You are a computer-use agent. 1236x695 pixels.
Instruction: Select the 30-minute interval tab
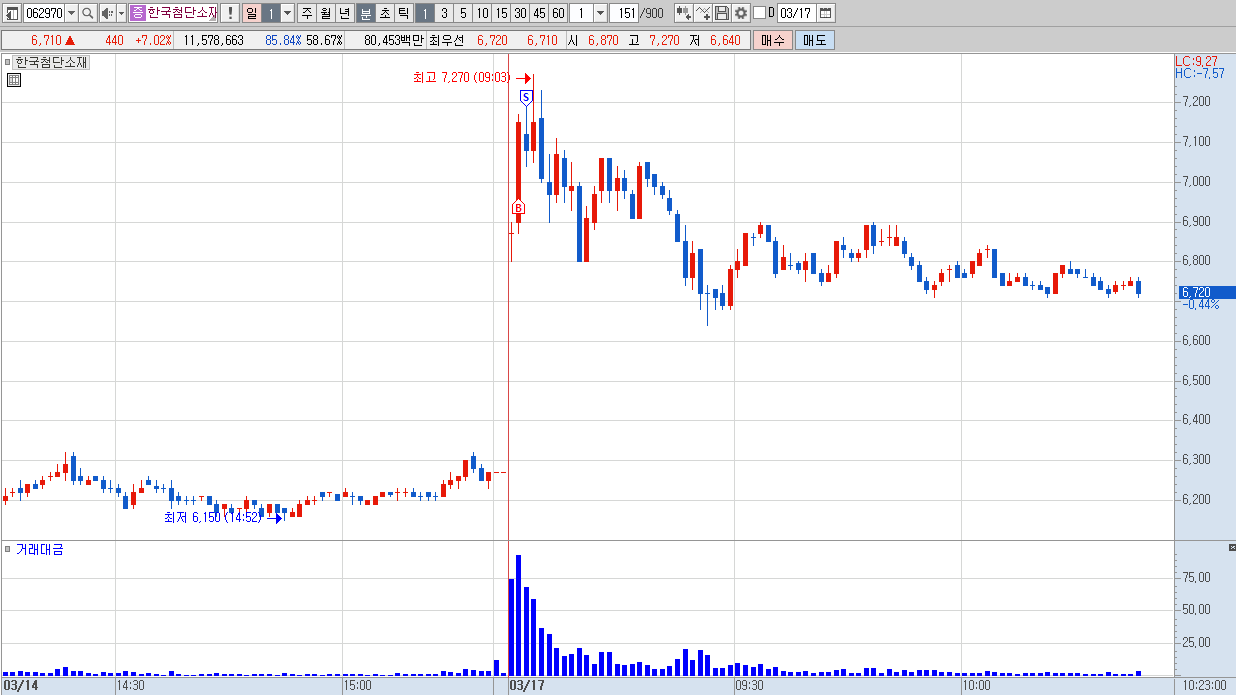520,13
